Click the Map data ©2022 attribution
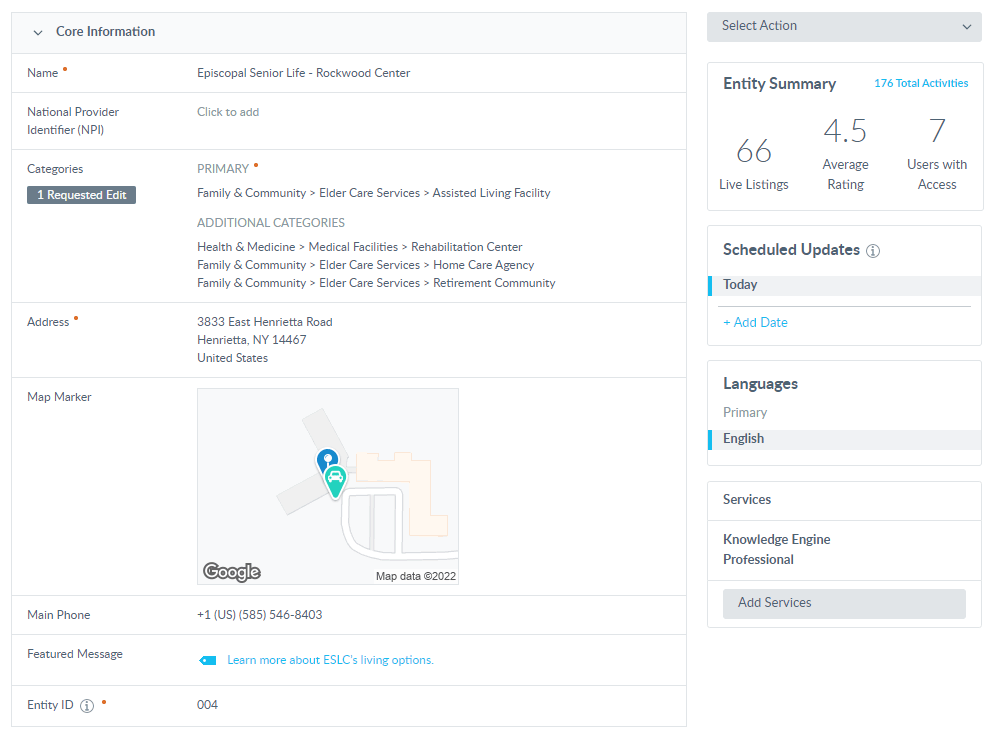996x738 pixels. [416, 576]
